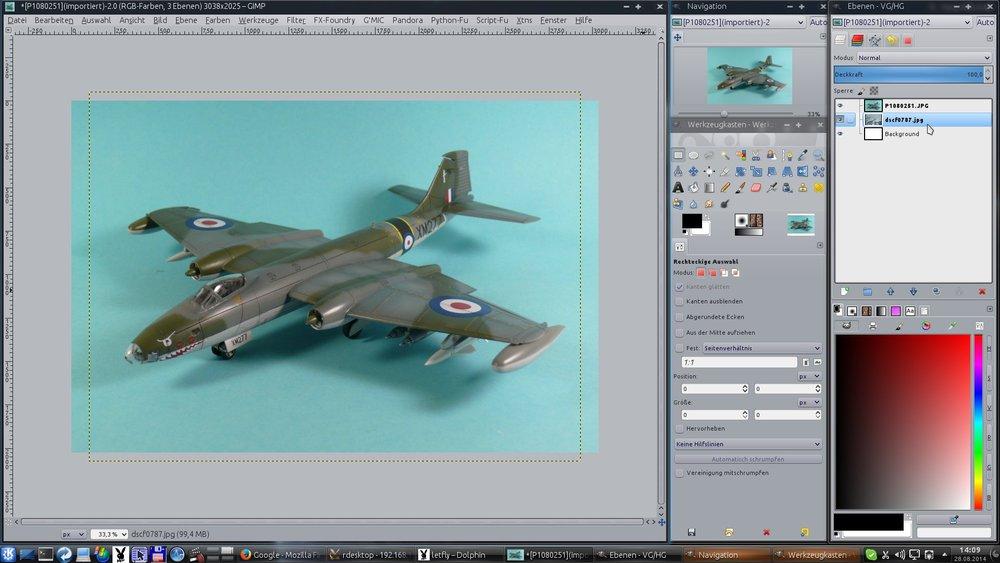This screenshot has height=563, width=1000.
Task: Toggle 'Kanten glätten' checkbox
Action: [x=679, y=287]
